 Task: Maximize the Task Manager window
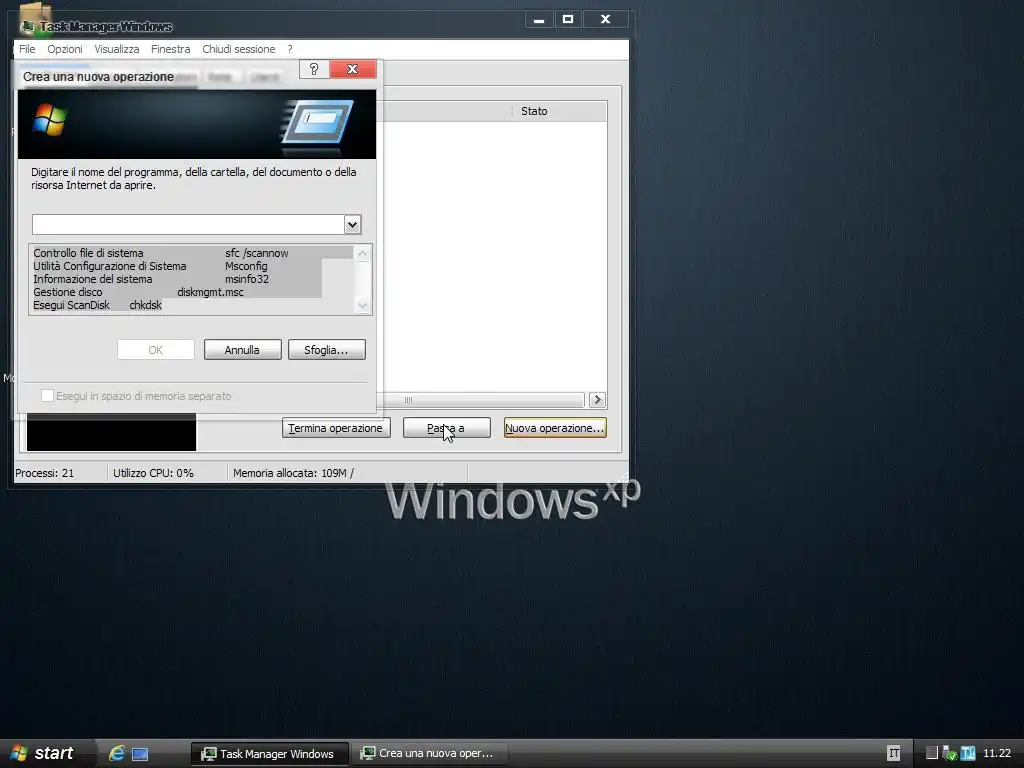(x=568, y=20)
